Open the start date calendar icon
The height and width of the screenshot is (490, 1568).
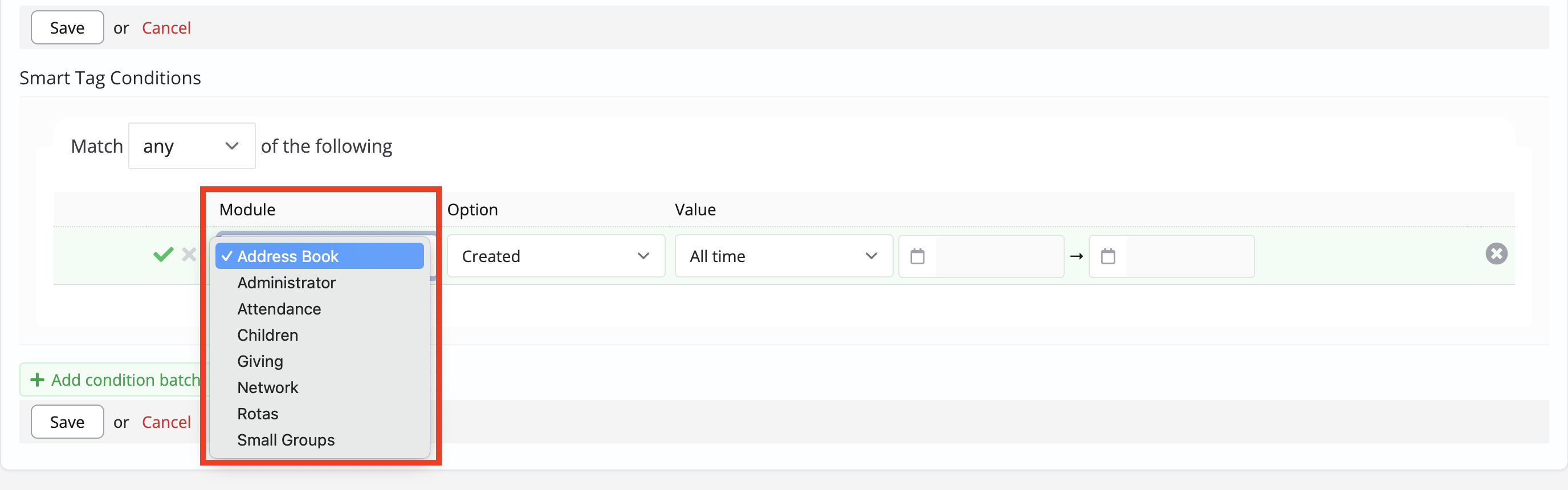click(x=917, y=256)
